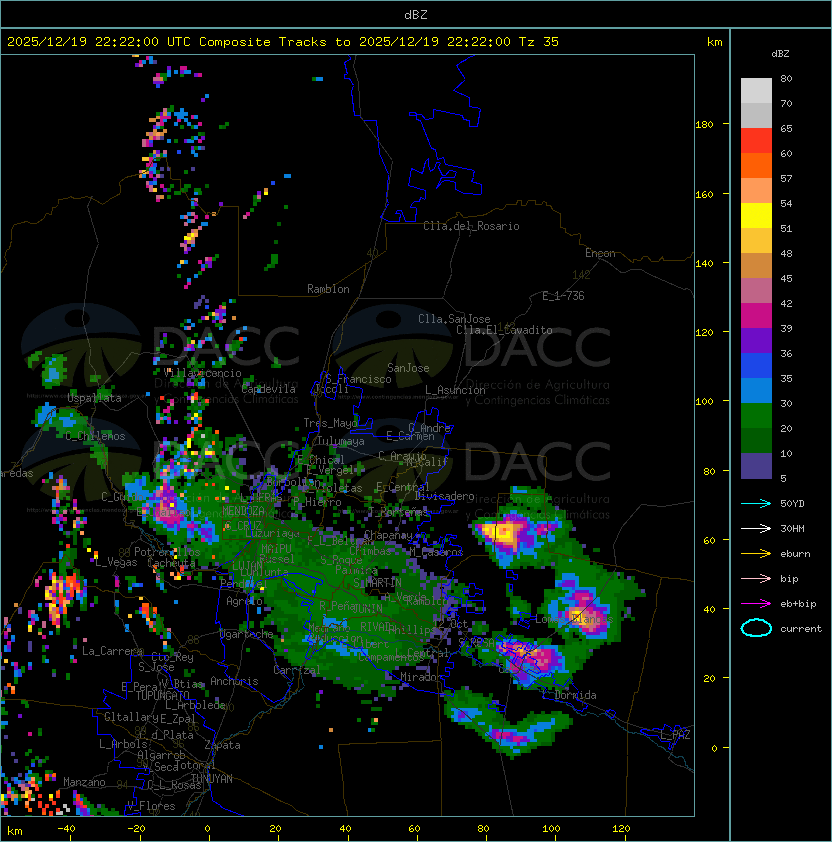This screenshot has height=842, width=832.
Task: Click the 'Uspallata' map label
Action: point(94,398)
